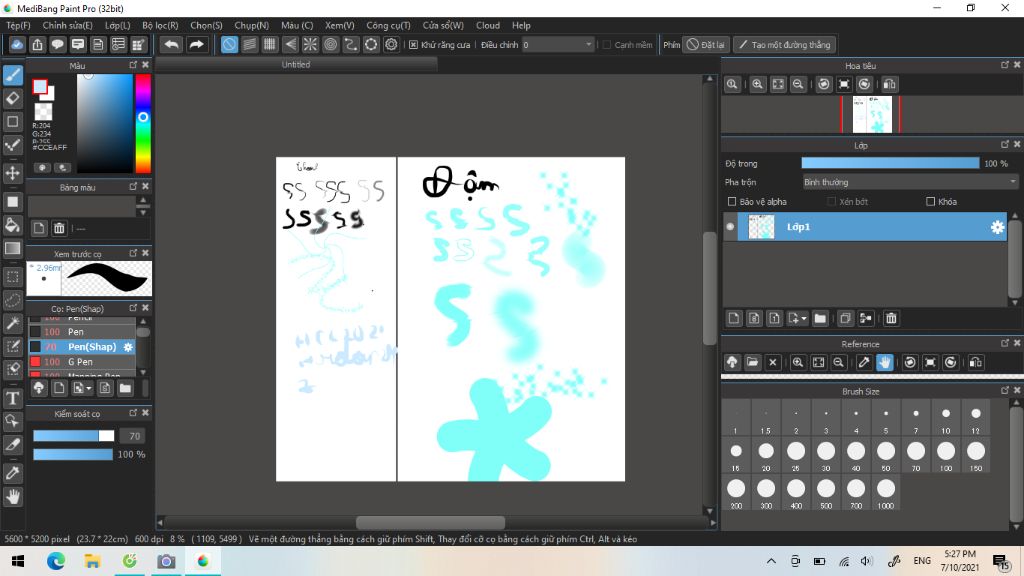Adjust the brush size slider at 70

pyautogui.click(x=73, y=436)
